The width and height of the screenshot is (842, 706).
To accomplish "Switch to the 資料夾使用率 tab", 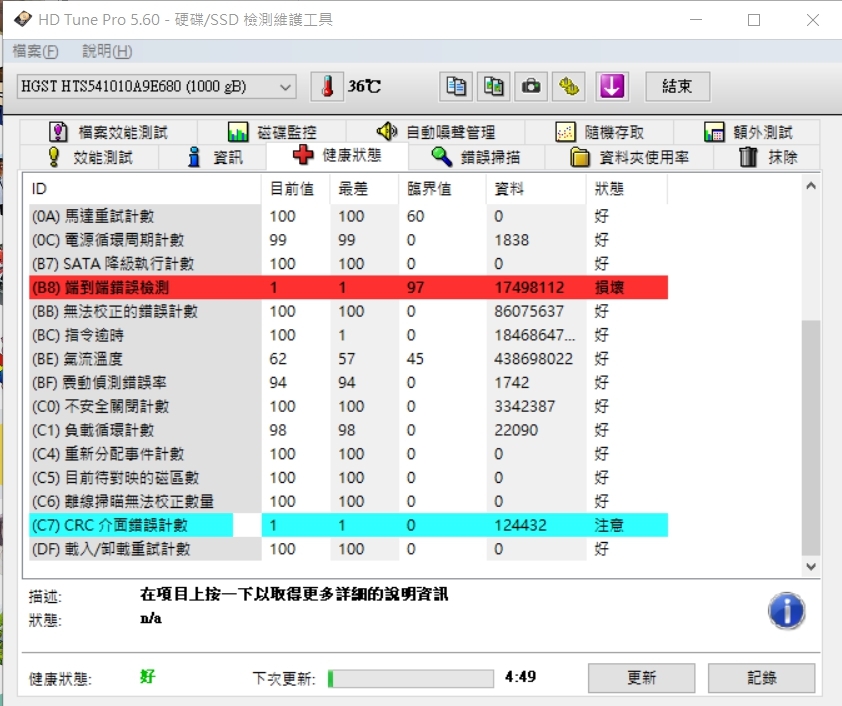I will point(629,157).
